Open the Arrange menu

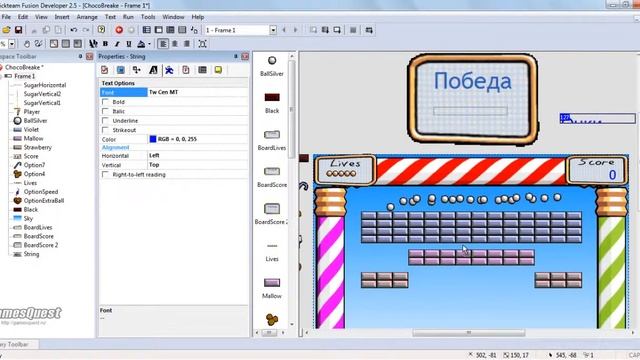(x=87, y=17)
